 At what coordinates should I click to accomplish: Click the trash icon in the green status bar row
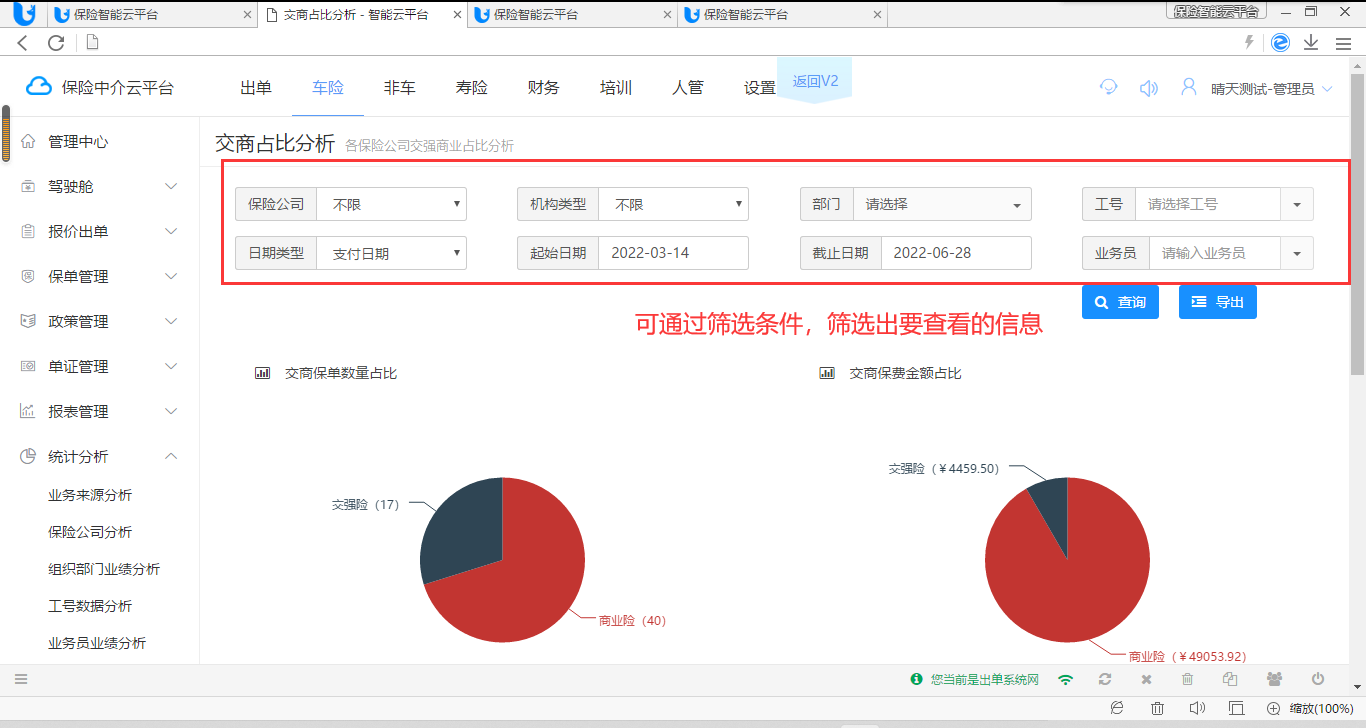[x=1188, y=680]
